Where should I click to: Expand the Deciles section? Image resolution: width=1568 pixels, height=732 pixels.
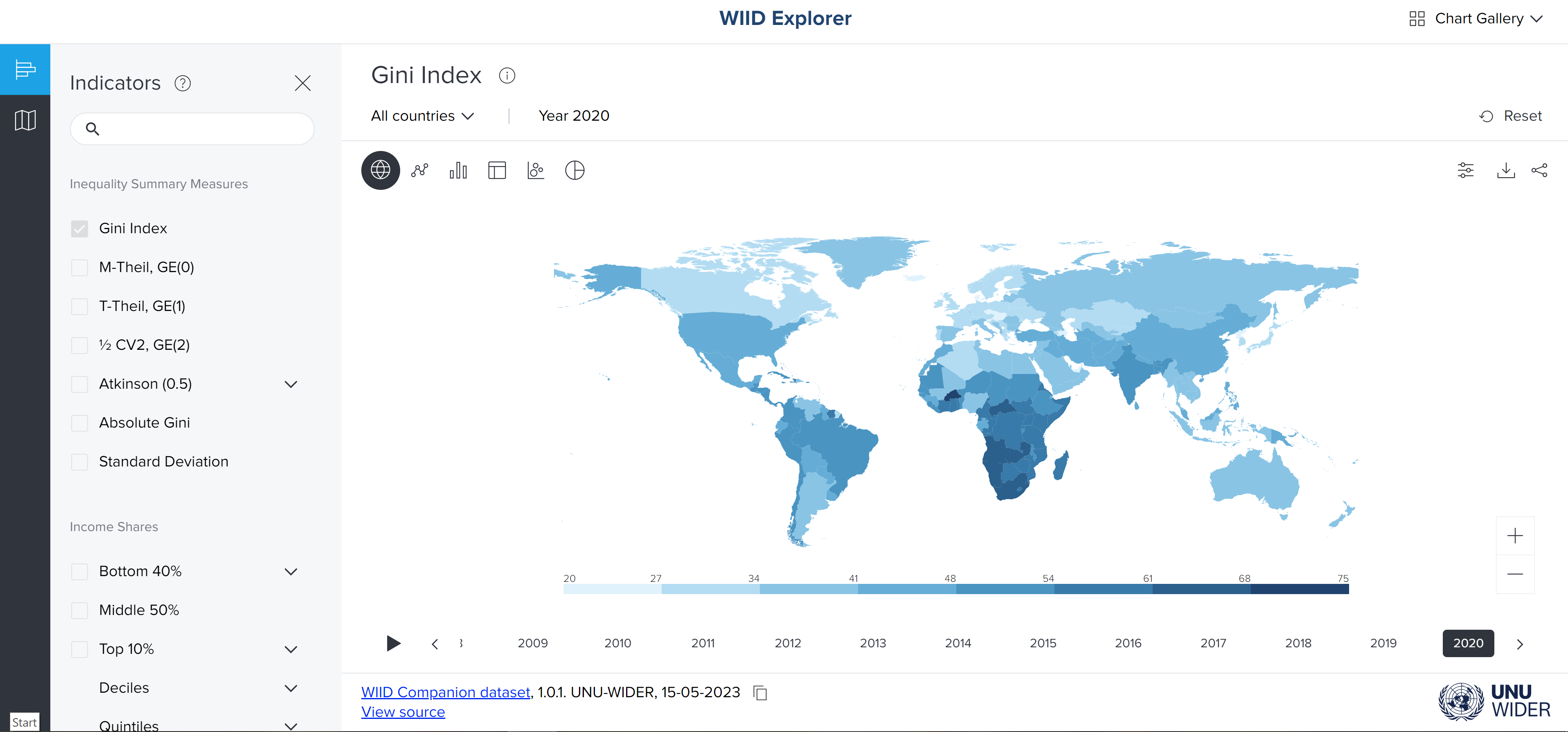[291, 688]
